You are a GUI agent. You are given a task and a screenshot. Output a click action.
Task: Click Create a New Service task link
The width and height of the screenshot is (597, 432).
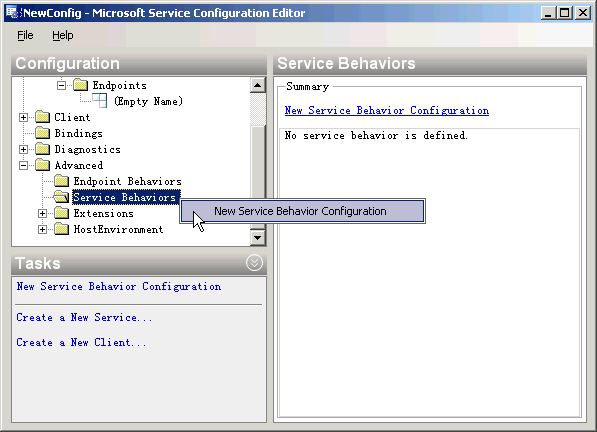point(84,317)
